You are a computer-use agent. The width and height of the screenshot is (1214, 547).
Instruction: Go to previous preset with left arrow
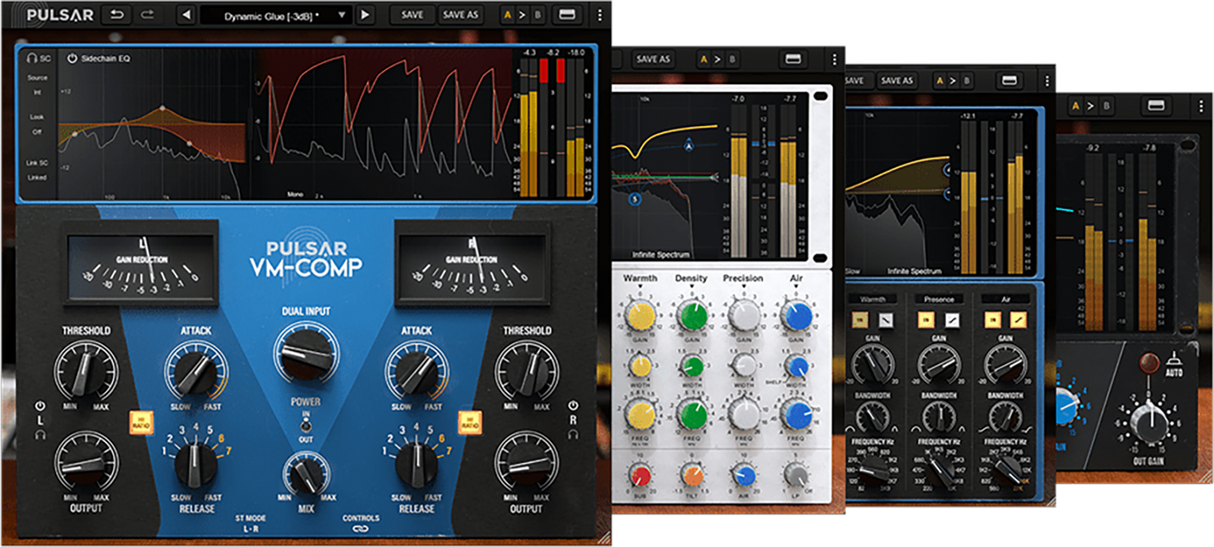click(186, 15)
